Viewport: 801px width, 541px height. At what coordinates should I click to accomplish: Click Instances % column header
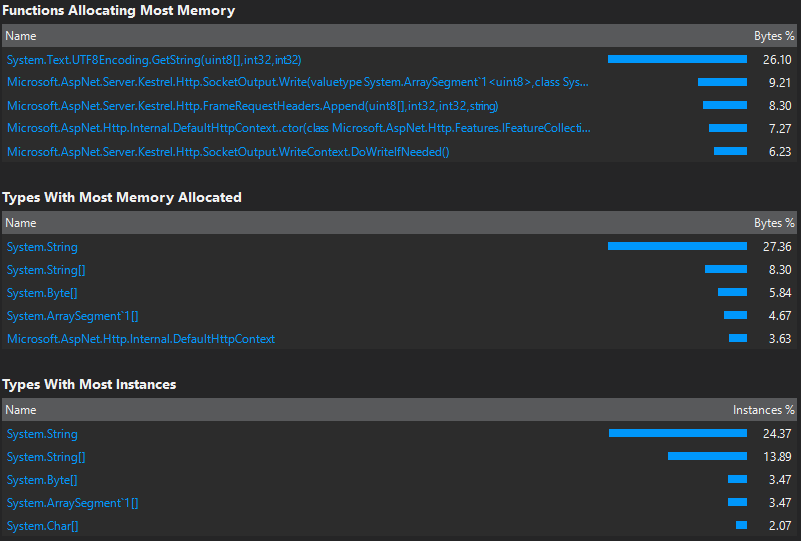pos(764,410)
